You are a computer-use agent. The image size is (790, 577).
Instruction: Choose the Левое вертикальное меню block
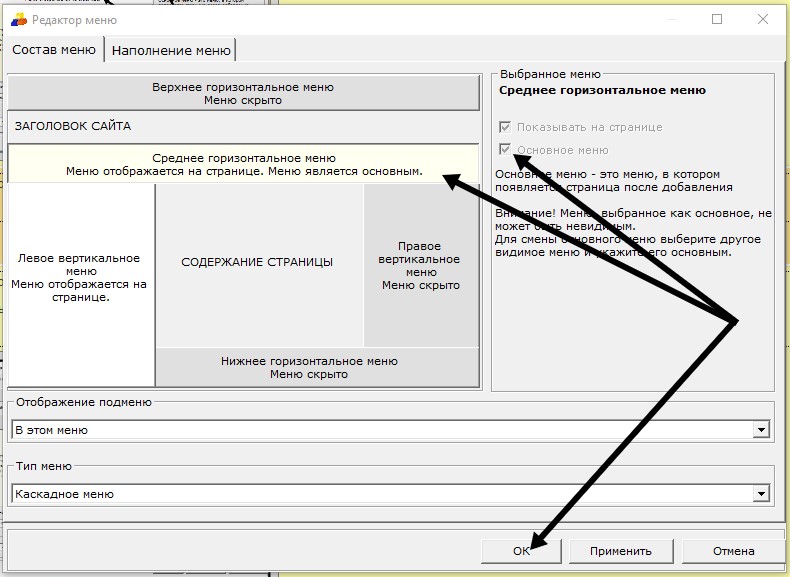pos(80,277)
